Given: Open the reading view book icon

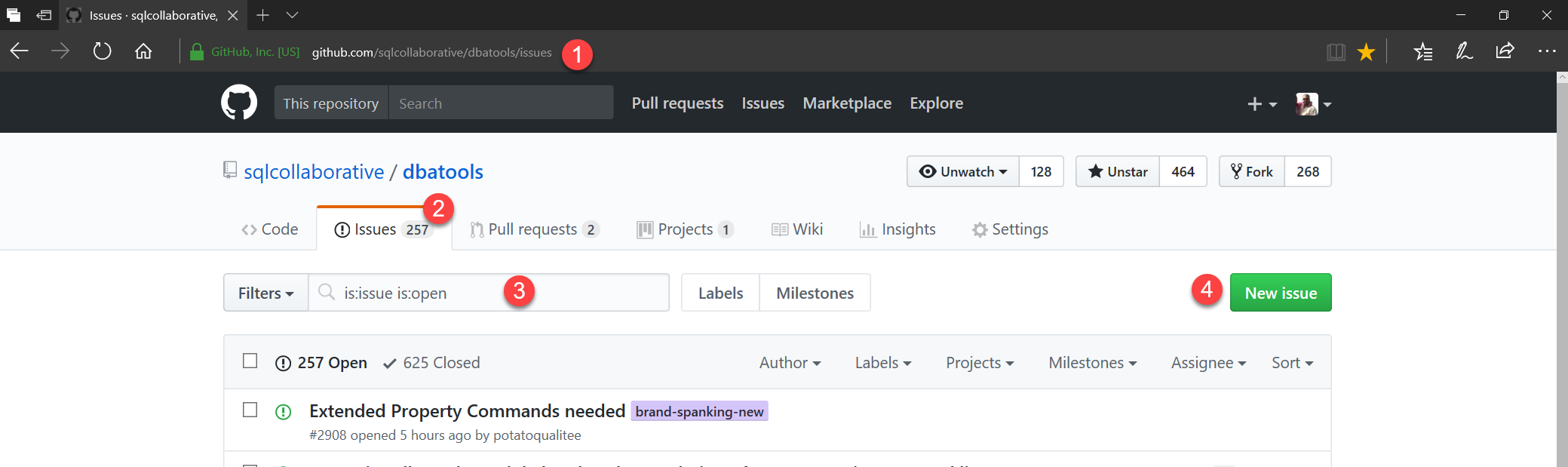Looking at the screenshot, I should [1336, 52].
